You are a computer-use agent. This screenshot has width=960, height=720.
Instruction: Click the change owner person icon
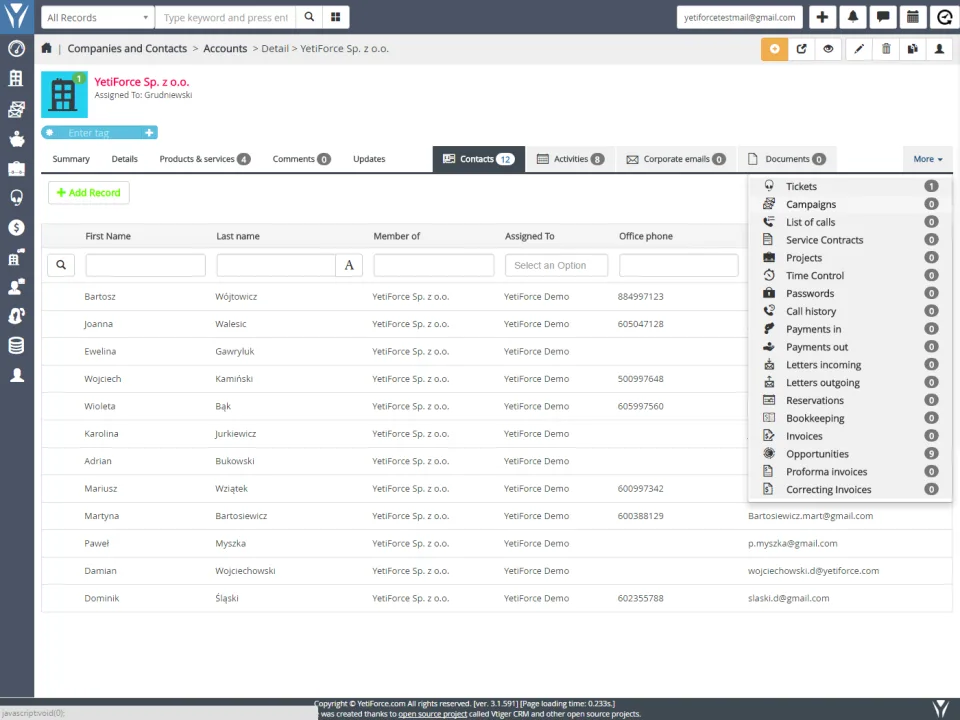[939, 49]
